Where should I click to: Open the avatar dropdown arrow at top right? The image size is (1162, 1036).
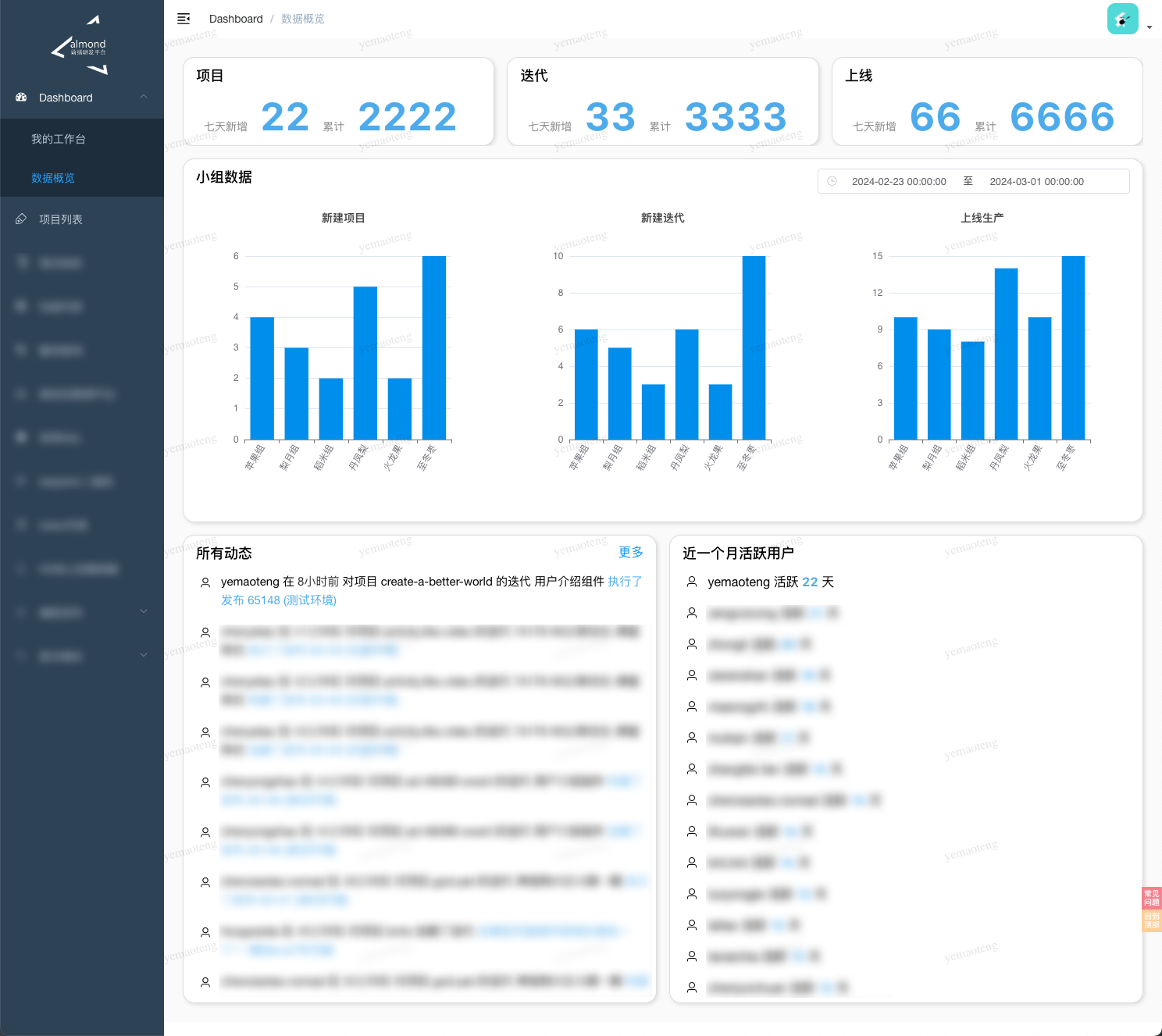(x=1149, y=26)
